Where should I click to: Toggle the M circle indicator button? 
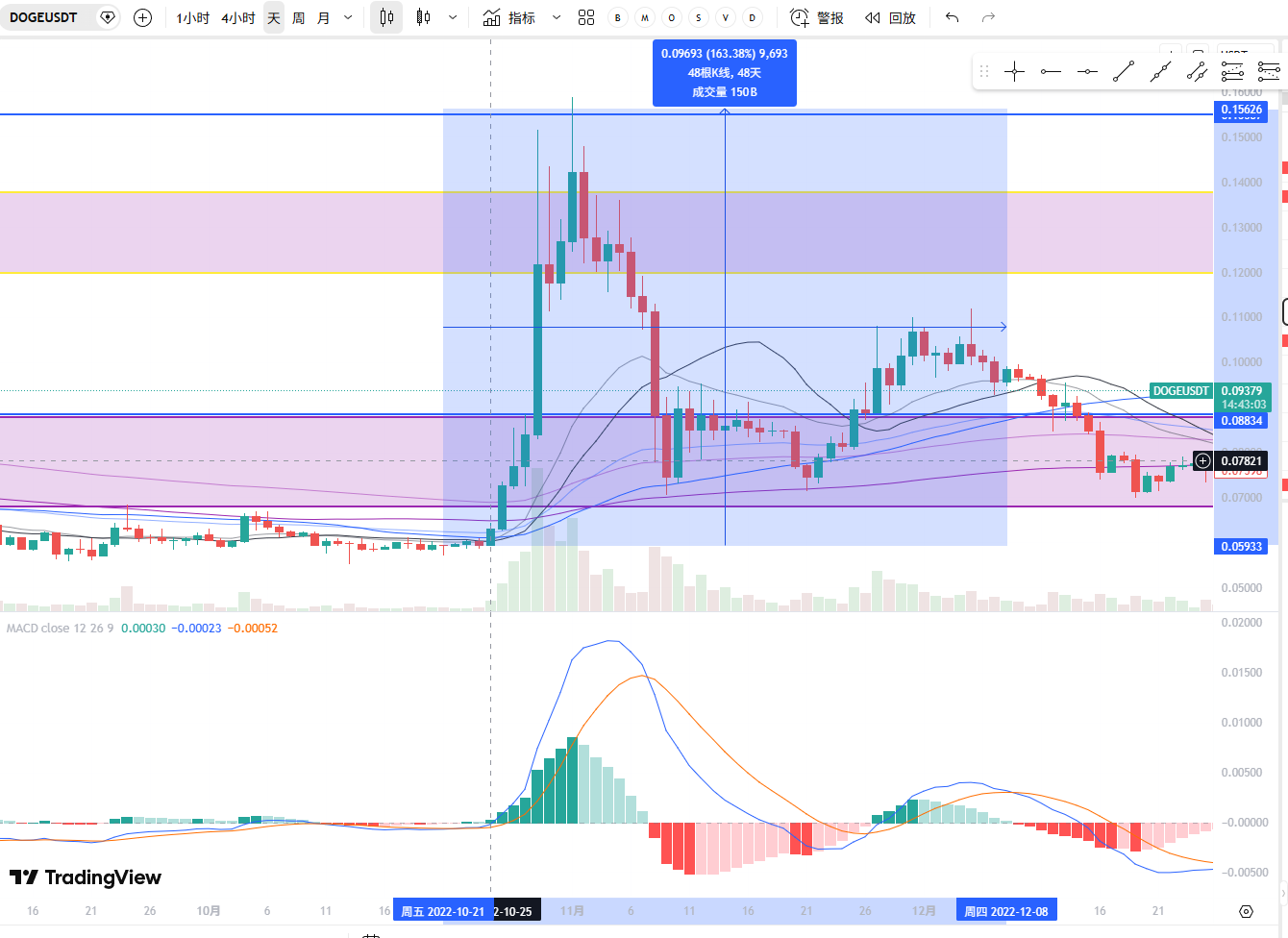pos(645,17)
